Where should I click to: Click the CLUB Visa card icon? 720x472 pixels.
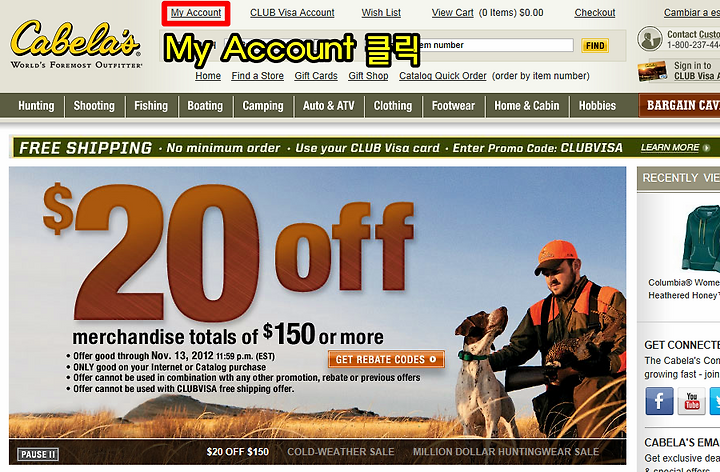tap(653, 71)
